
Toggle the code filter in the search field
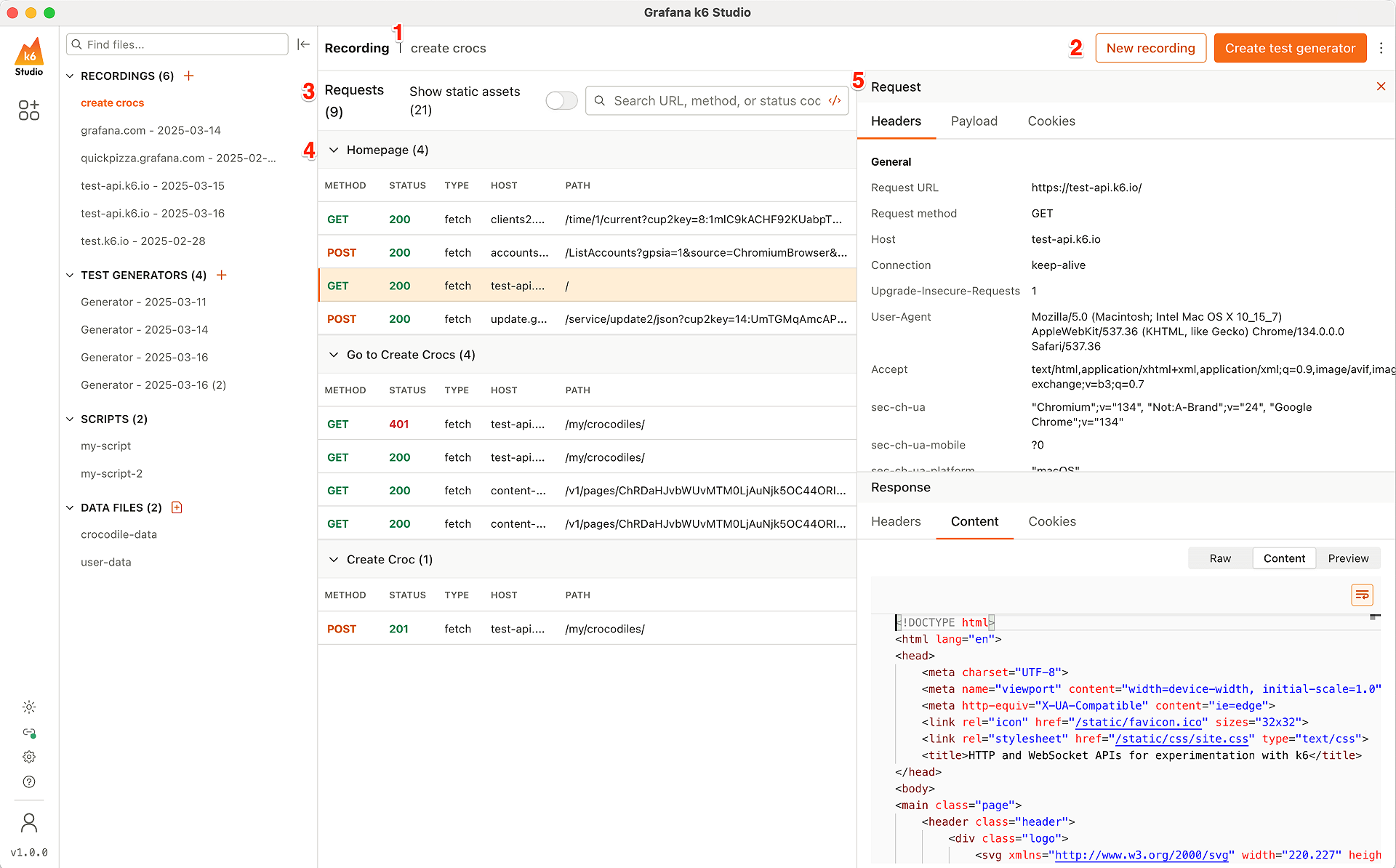click(x=834, y=101)
